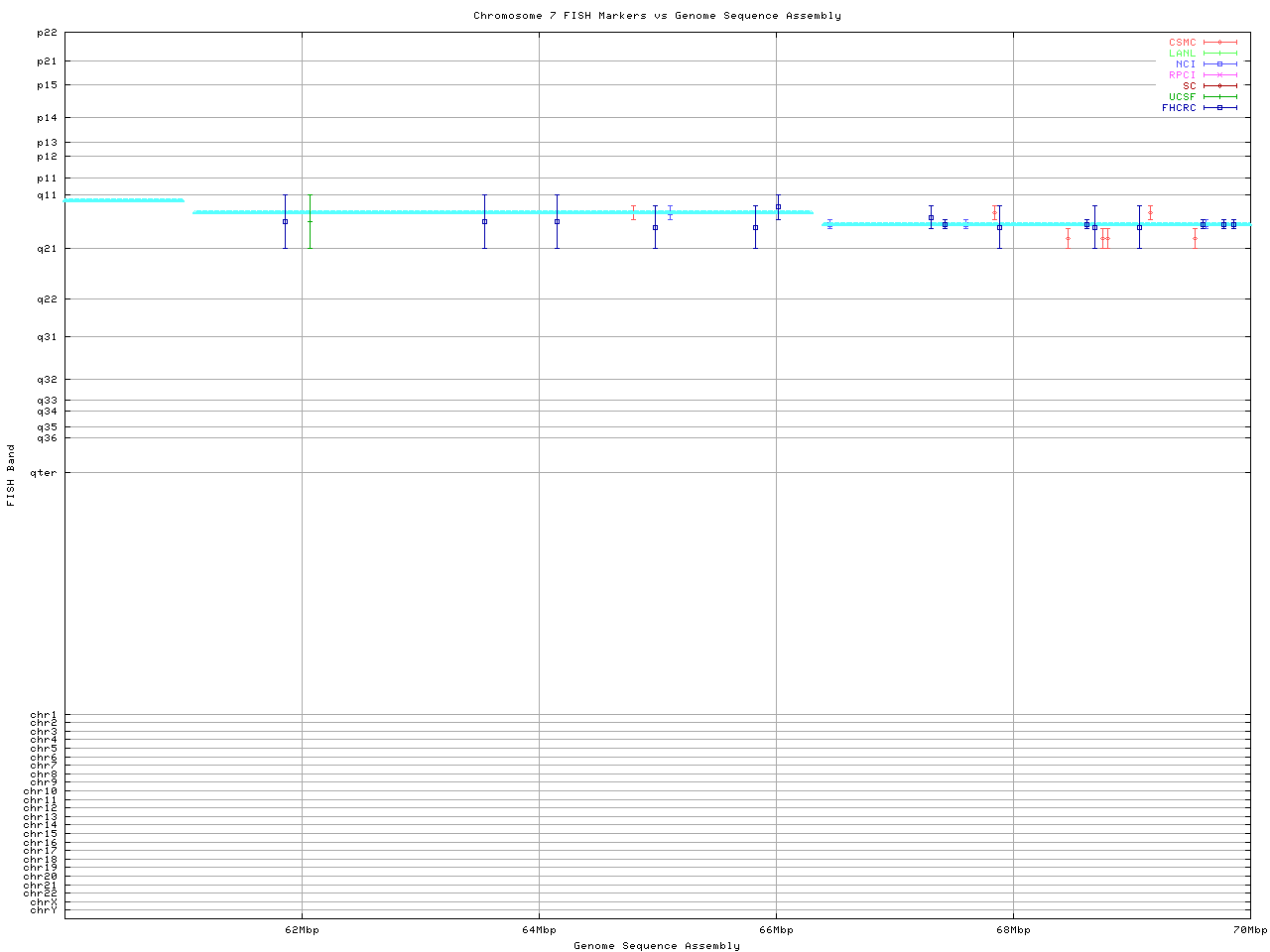Click the chrY row label

click(44, 910)
